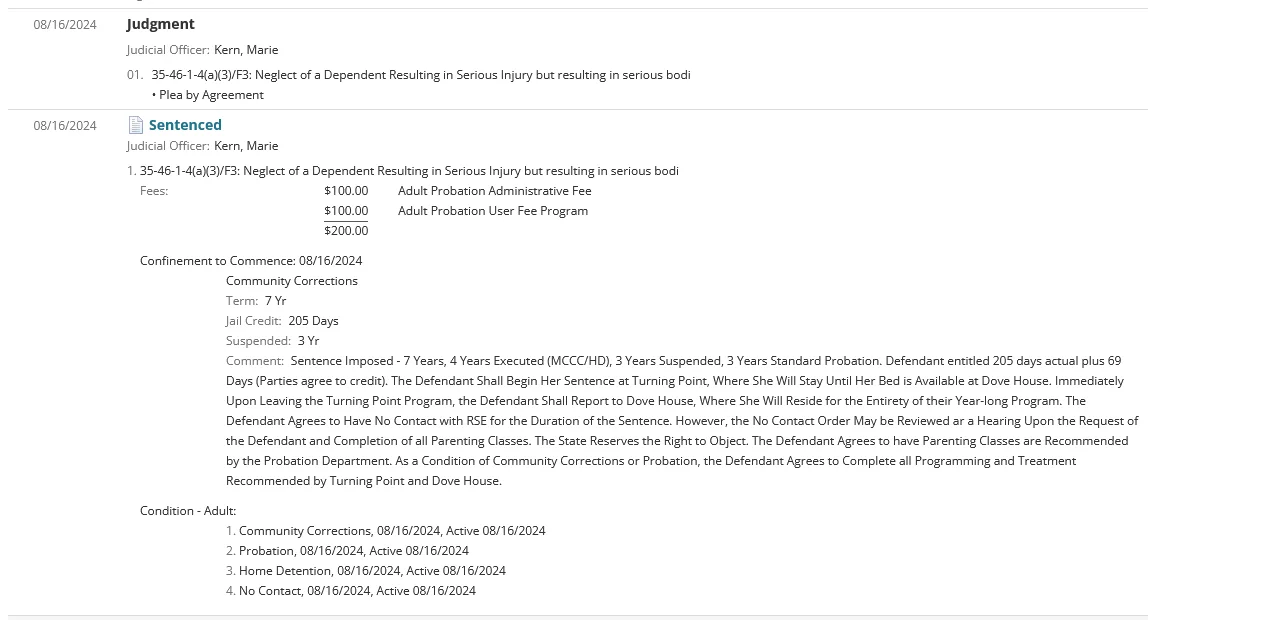1279x620 pixels.
Task: Click charge 01 Neglect of a Dependent text
Action: point(420,75)
